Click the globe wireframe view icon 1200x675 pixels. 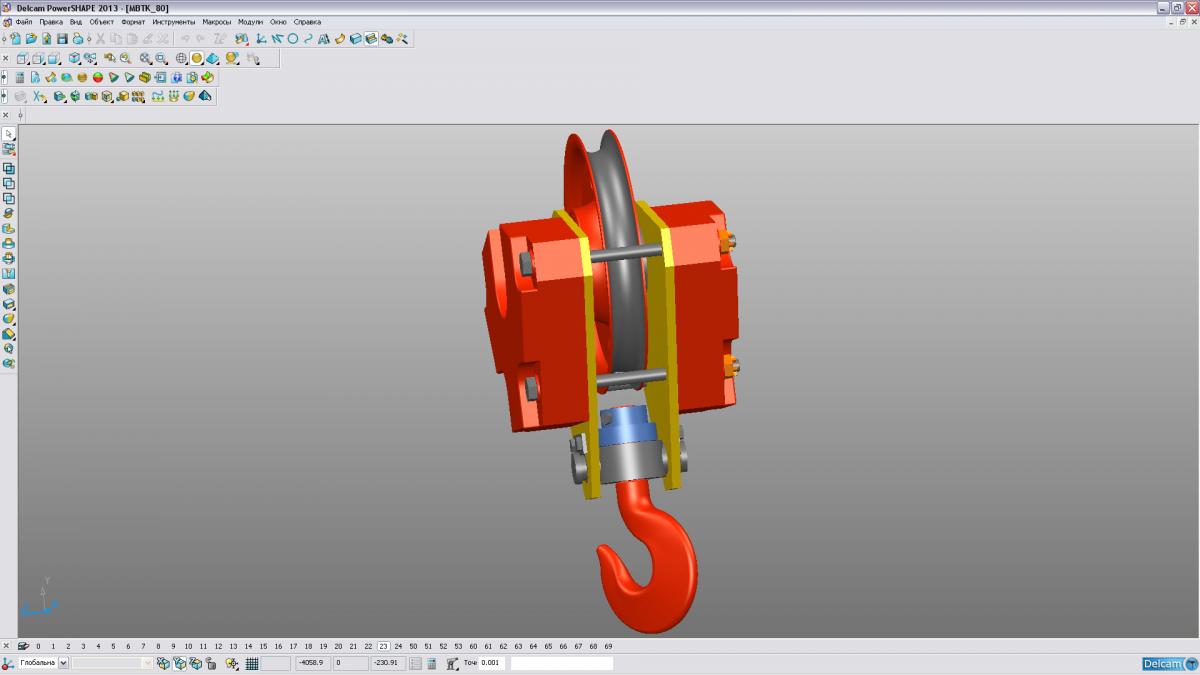[x=181, y=58]
